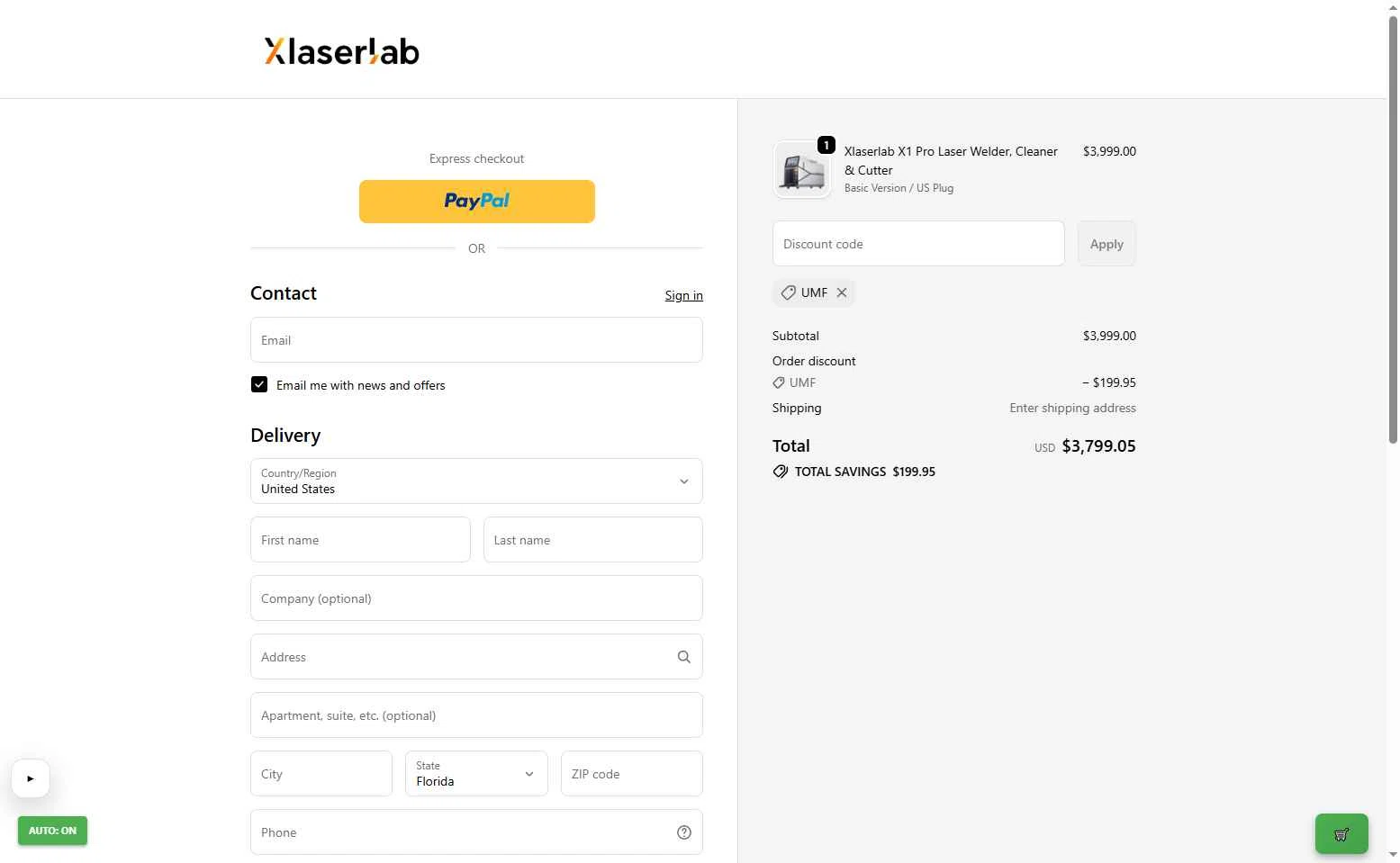Open the Sign in link
Image resolution: width=1400 pixels, height=863 pixels.
point(684,295)
